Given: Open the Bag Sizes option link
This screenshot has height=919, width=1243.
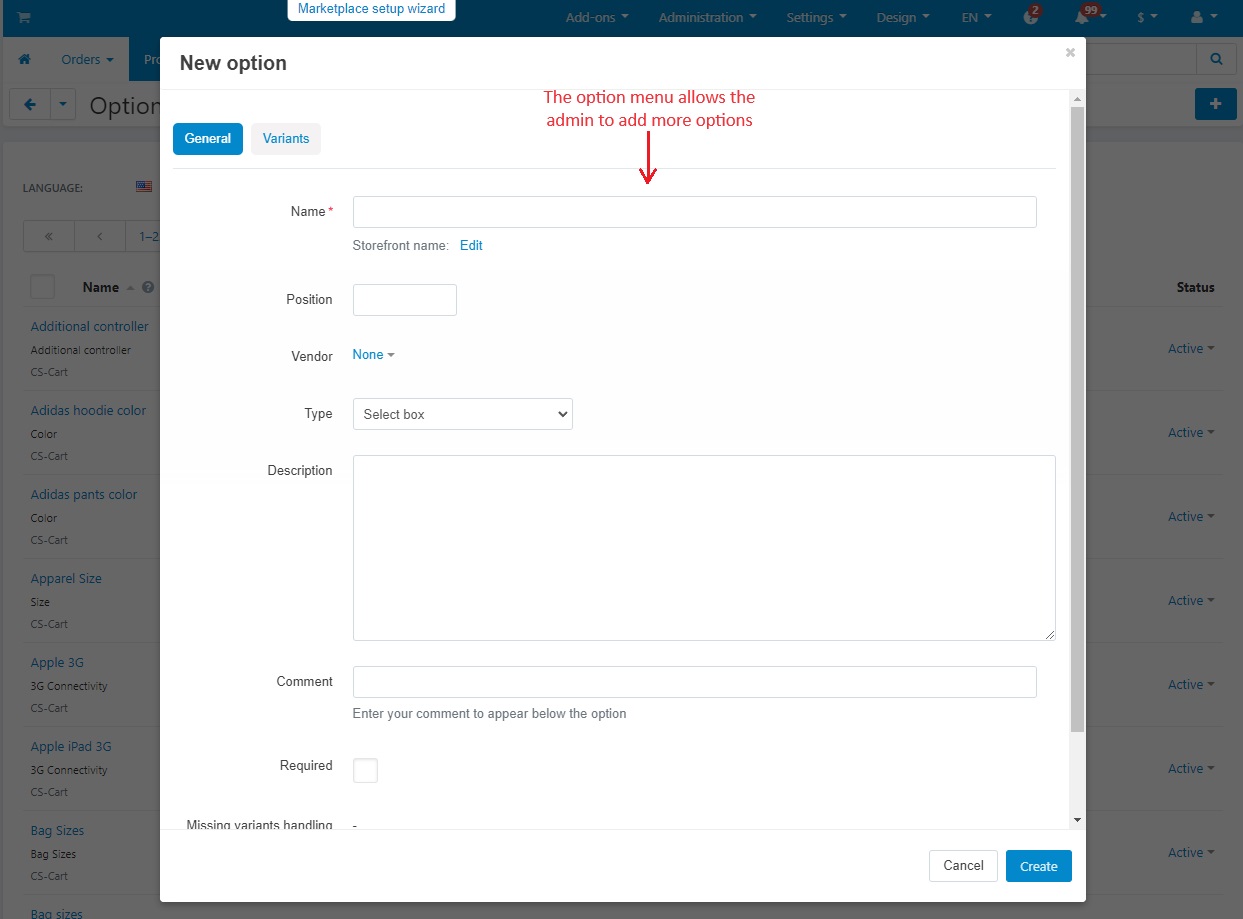Looking at the screenshot, I should 57,831.
